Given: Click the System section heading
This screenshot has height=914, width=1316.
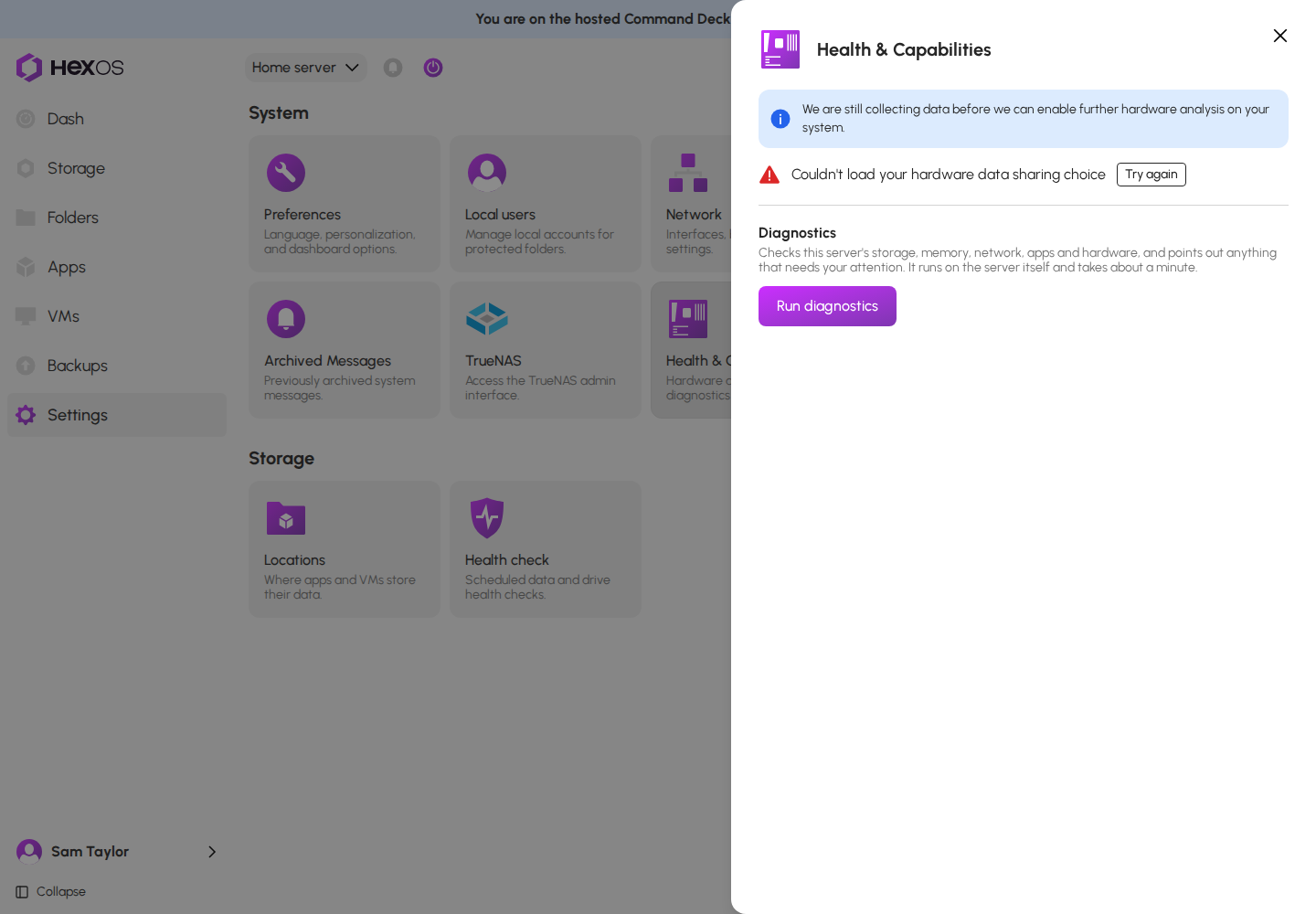Looking at the screenshot, I should coord(279,113).
